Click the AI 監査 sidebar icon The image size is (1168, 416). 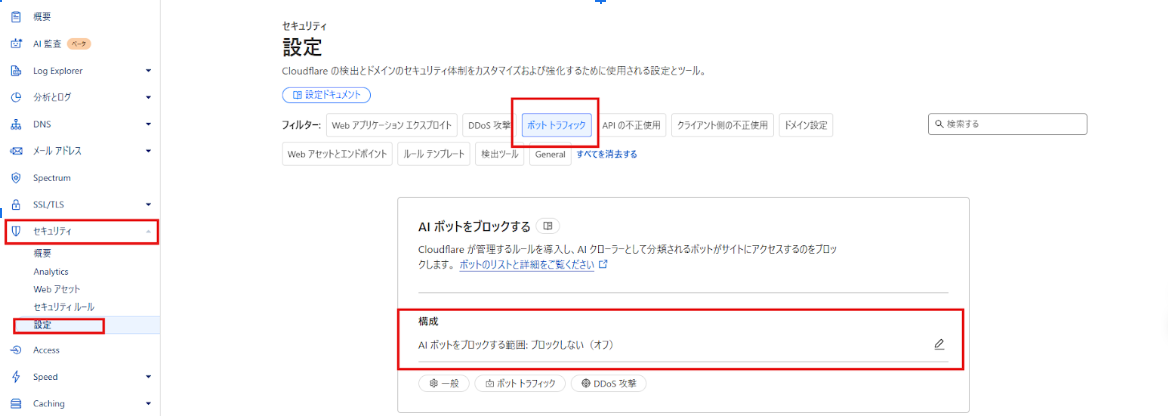[15, 43]
